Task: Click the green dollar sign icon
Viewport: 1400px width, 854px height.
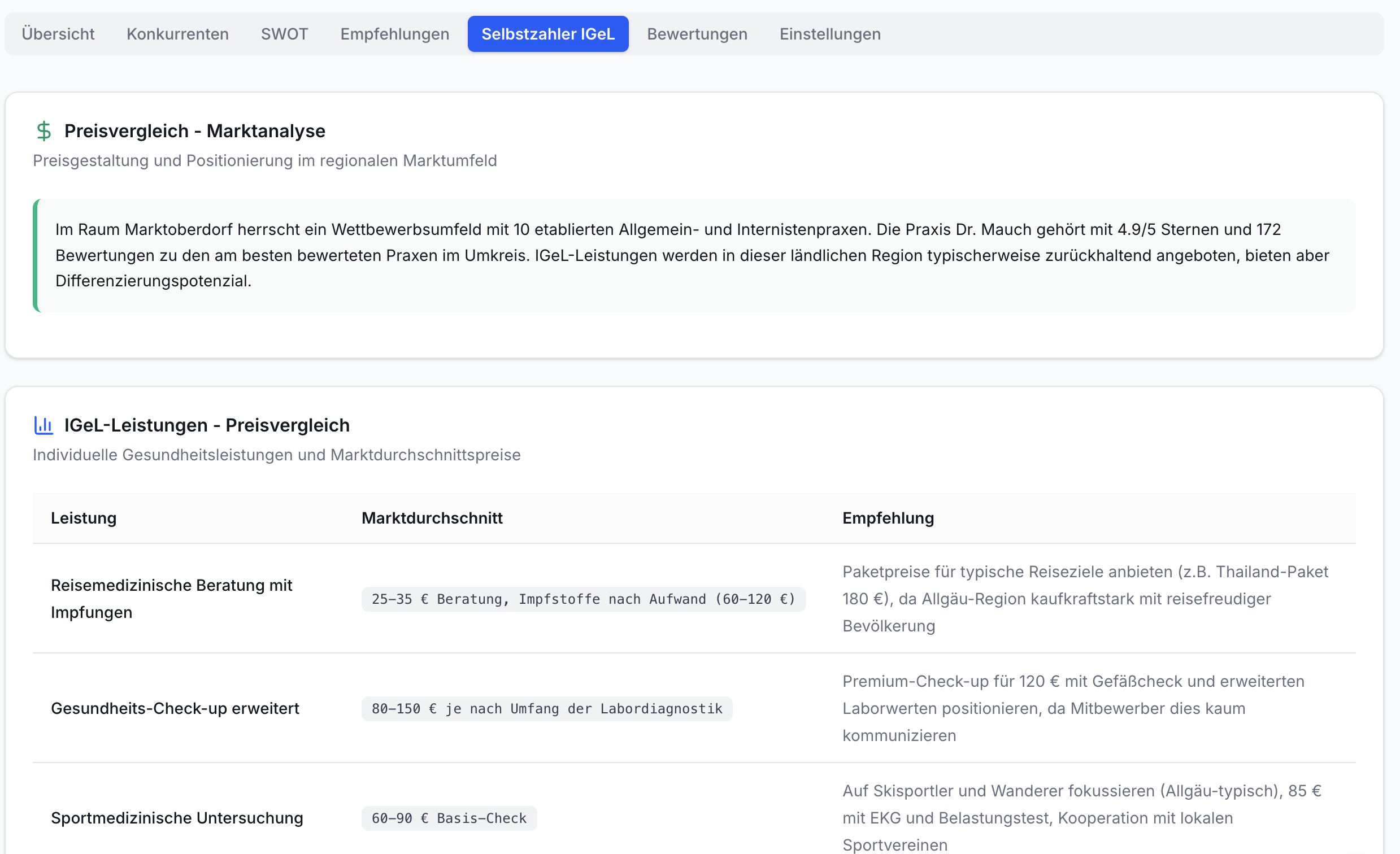Action: pyautogui.click(x=44, y=130)
